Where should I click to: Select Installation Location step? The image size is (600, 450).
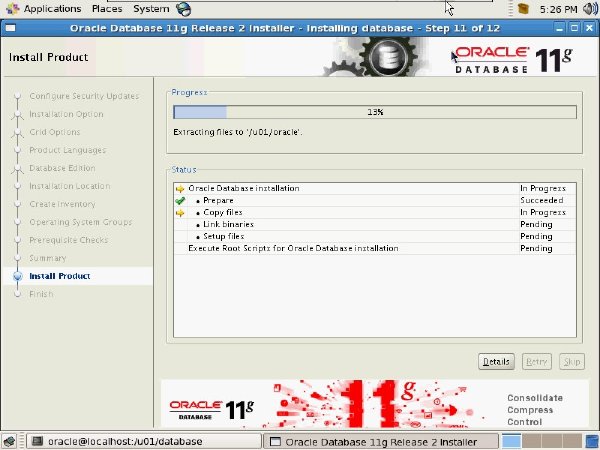[x=70, y=186]
